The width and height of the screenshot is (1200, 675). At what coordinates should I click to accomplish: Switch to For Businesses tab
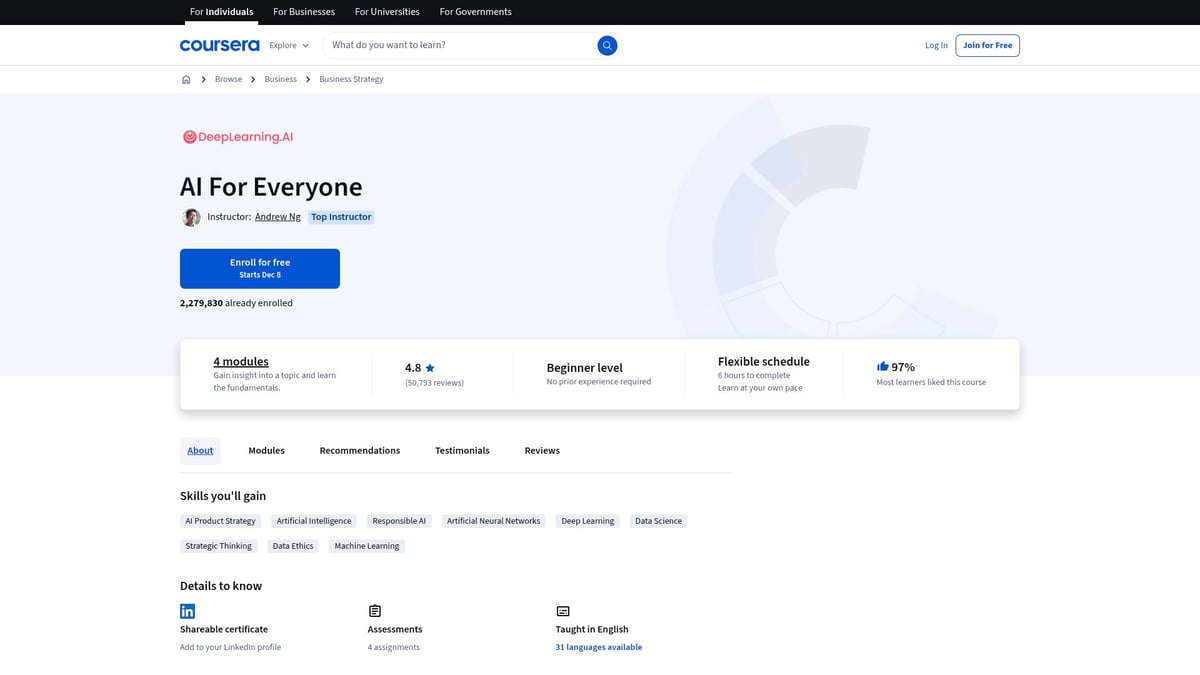(304, 12)
